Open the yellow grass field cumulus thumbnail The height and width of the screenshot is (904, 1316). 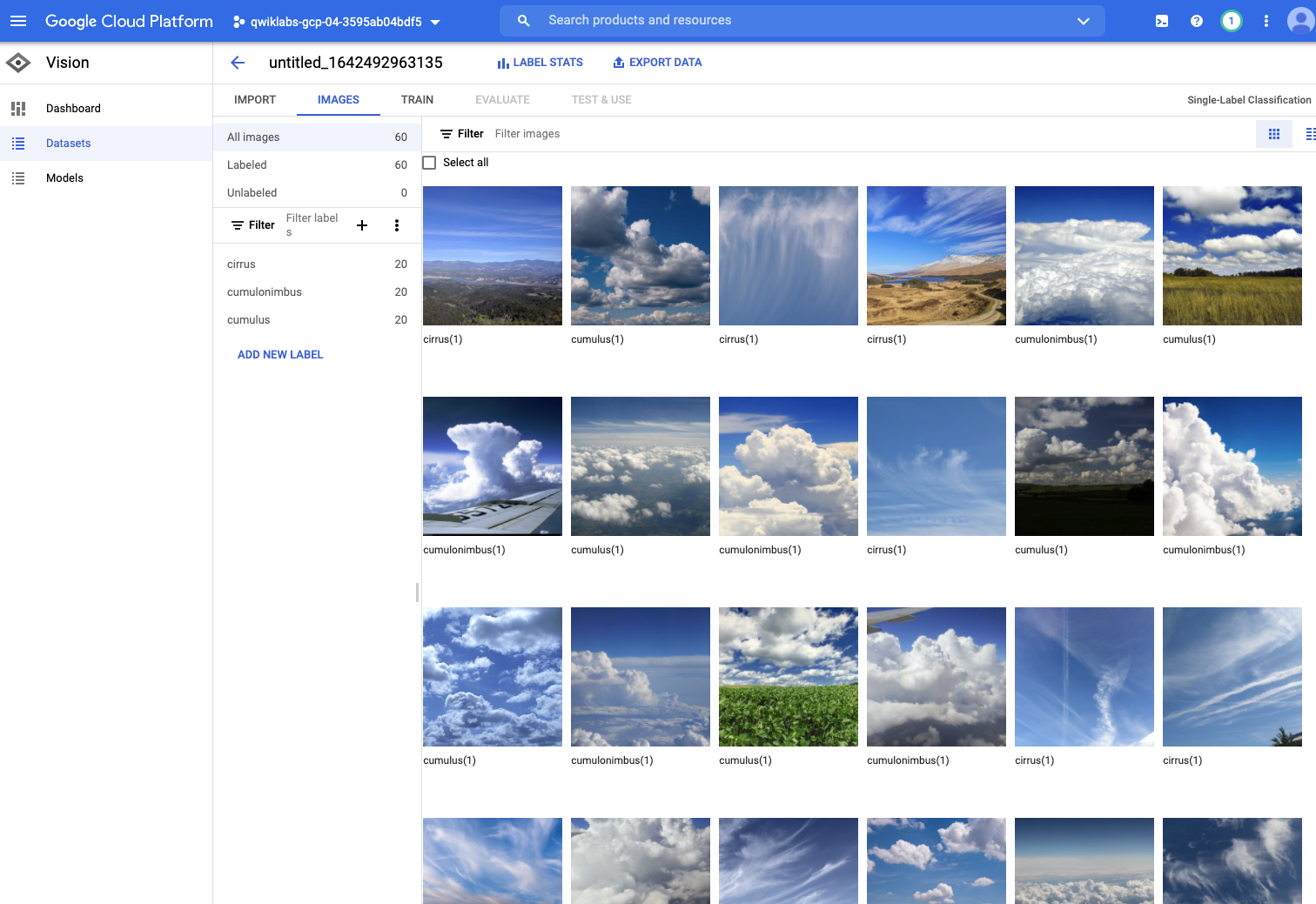1232,256
